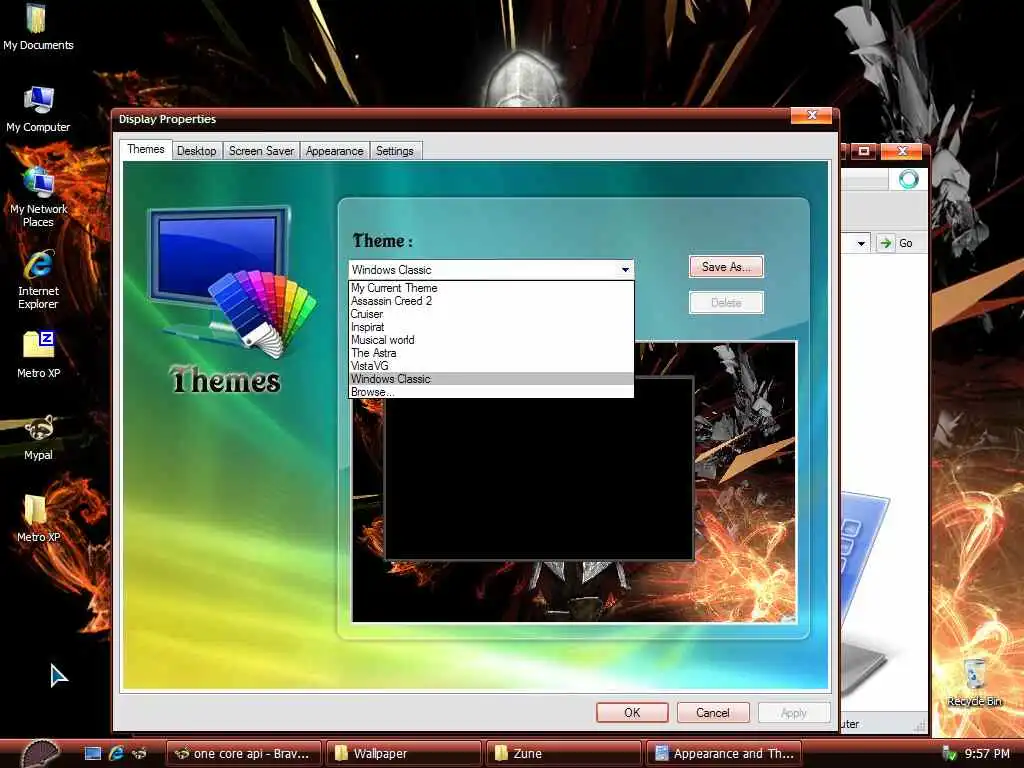1024x768 pixels.
Task: Switch to Wallpaper folder taskbar item
Action: coord(404,754)
